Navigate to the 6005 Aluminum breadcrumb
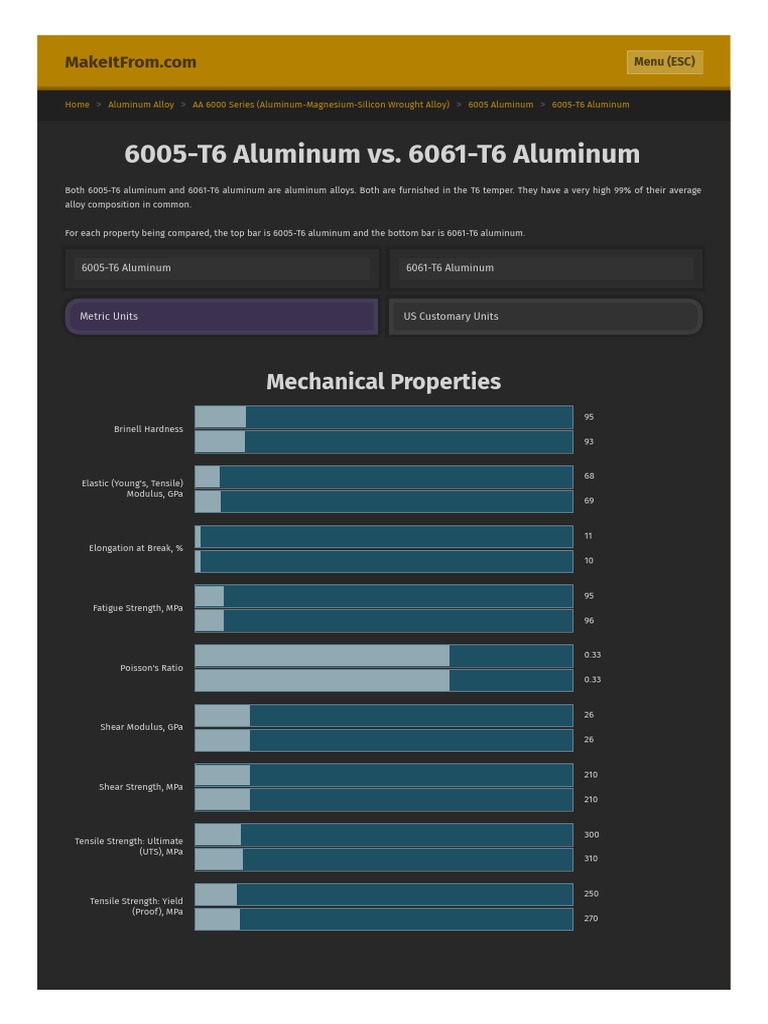 coord(500,104)
